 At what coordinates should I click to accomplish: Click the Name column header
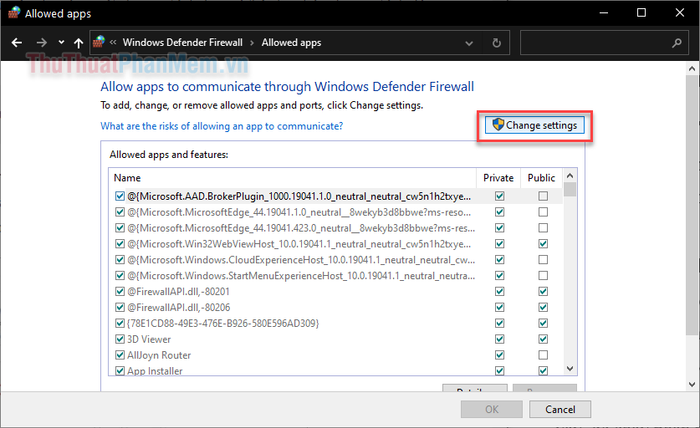pyautogui.click(x=292, y=178)
